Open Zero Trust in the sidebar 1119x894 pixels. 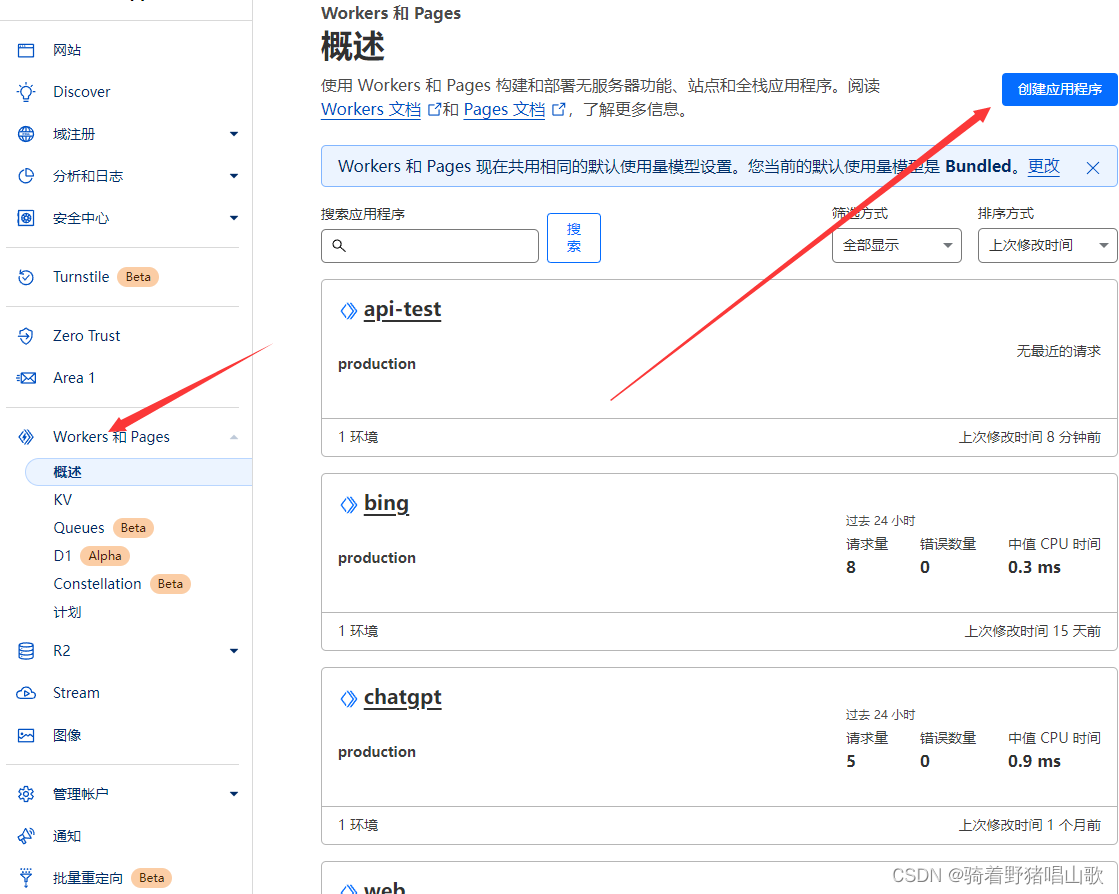86,336
